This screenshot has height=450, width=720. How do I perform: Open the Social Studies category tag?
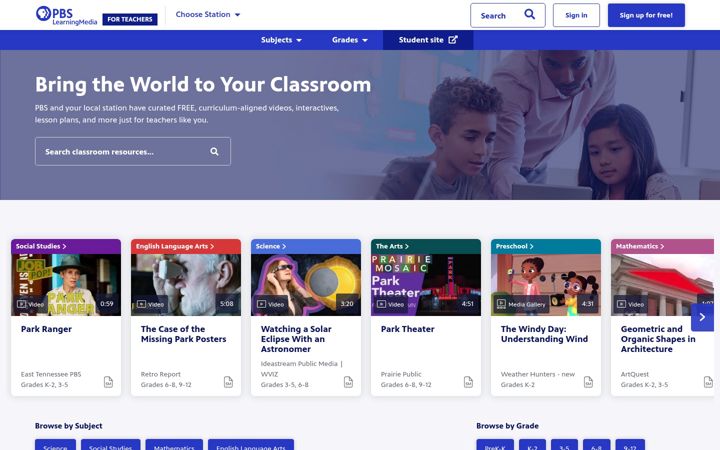[41, 246]
